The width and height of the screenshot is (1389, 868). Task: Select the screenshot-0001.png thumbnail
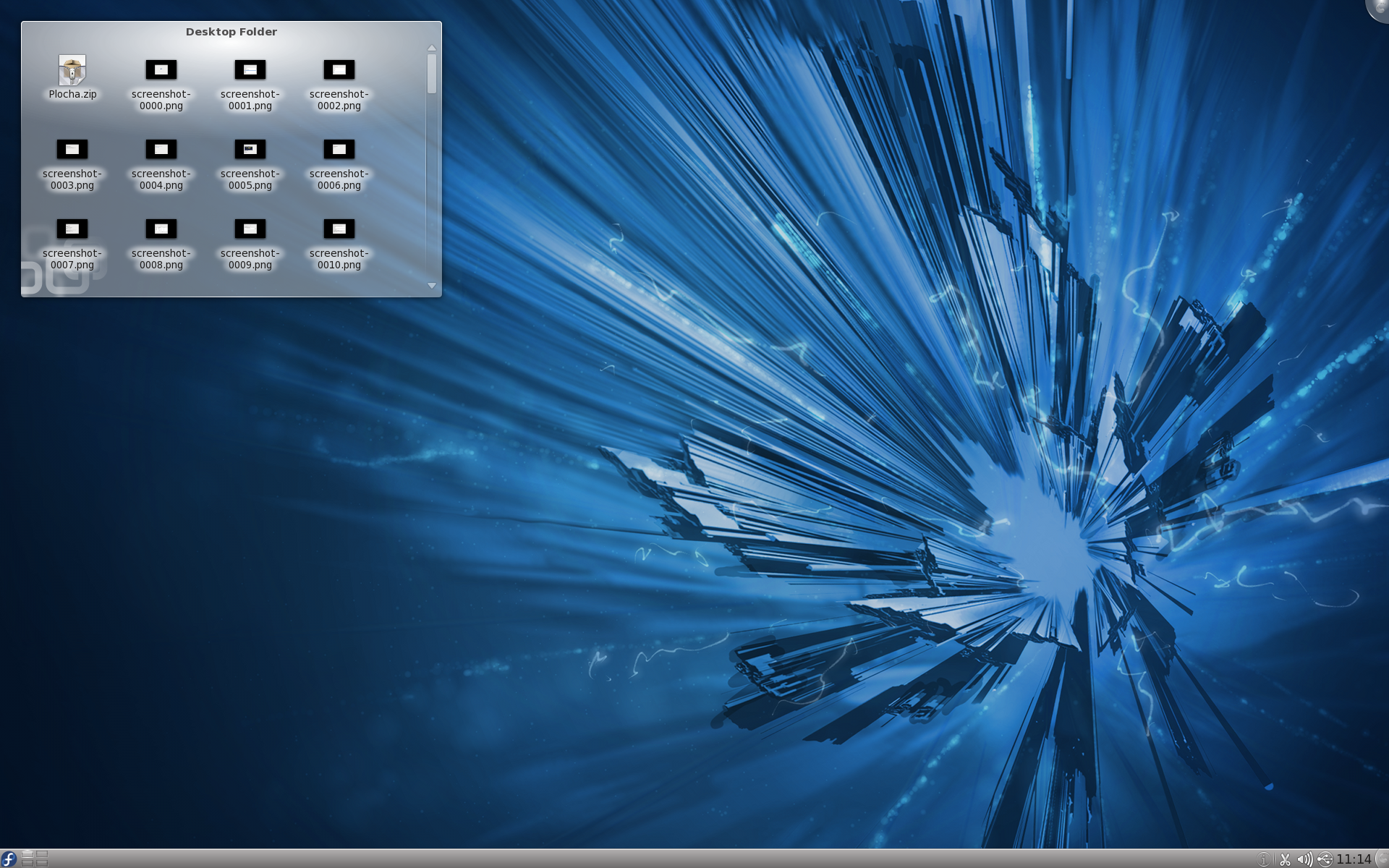250,69
